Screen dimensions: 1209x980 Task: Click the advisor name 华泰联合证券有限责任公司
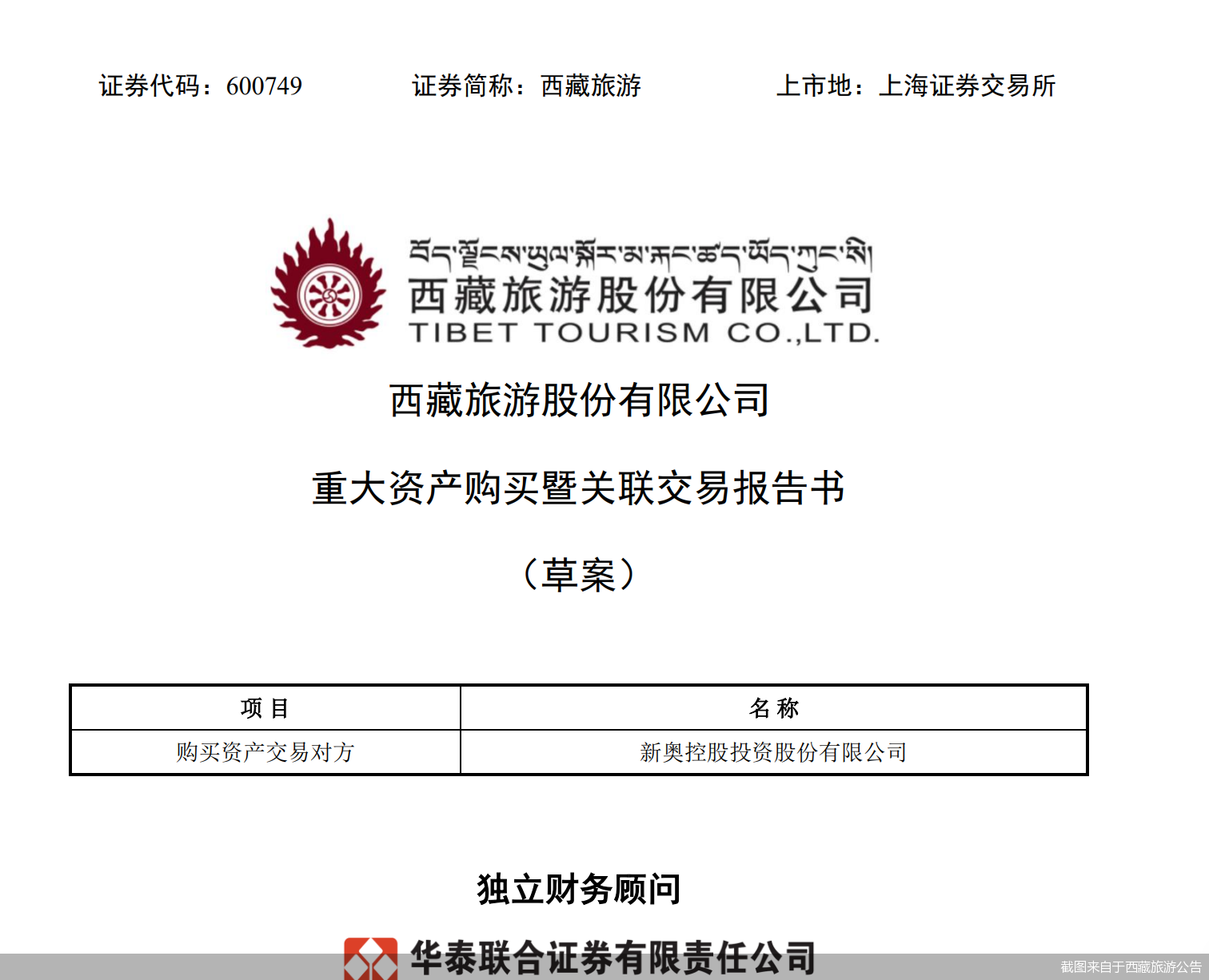click(x=612, y=958)
